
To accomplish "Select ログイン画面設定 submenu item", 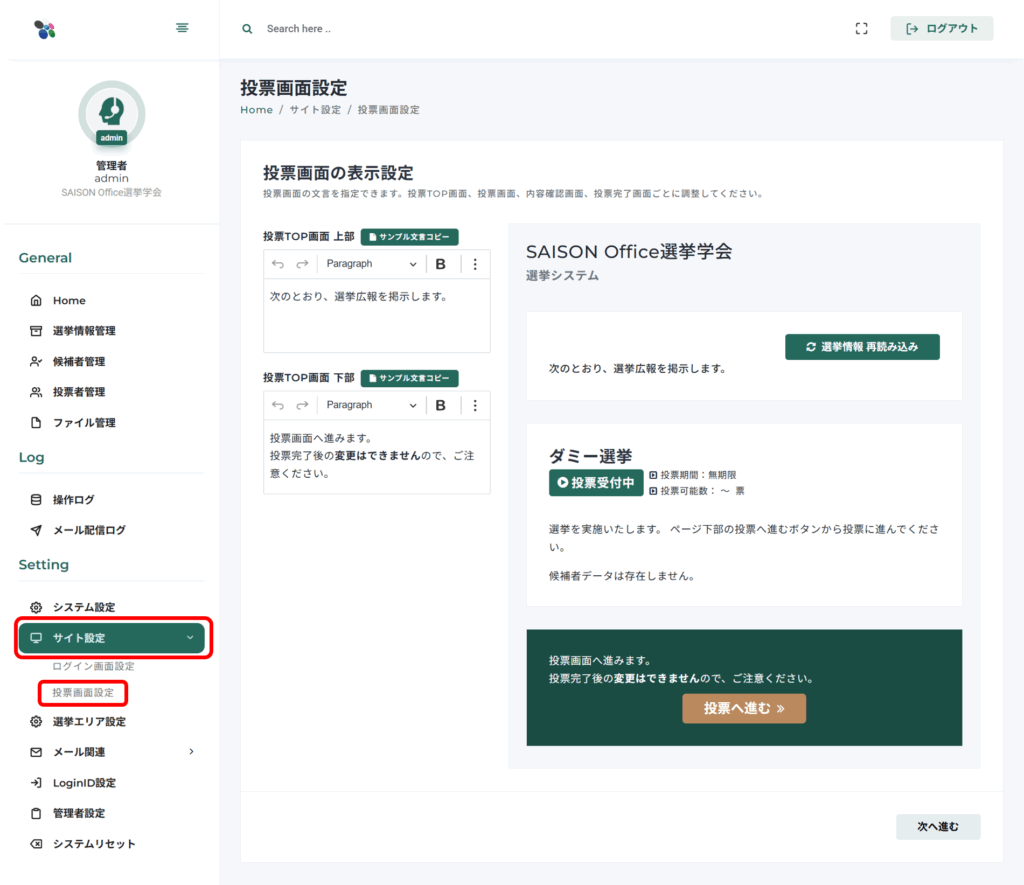I will point(93,666).
